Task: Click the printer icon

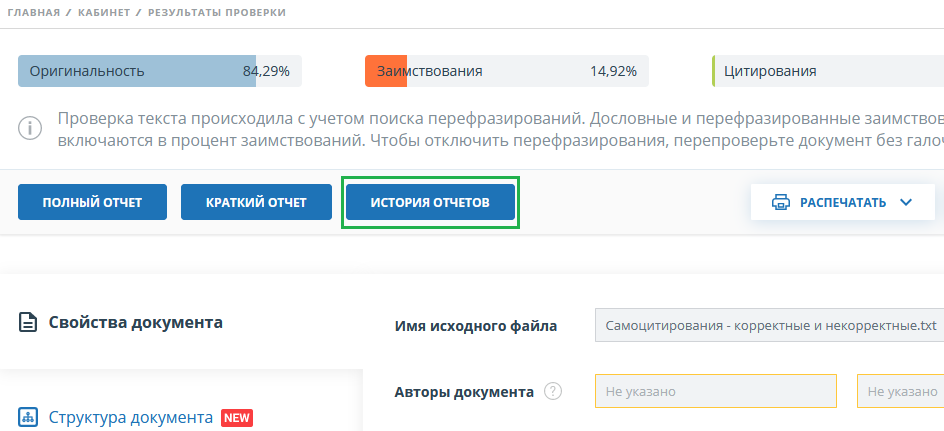Action: coord(781,202)
